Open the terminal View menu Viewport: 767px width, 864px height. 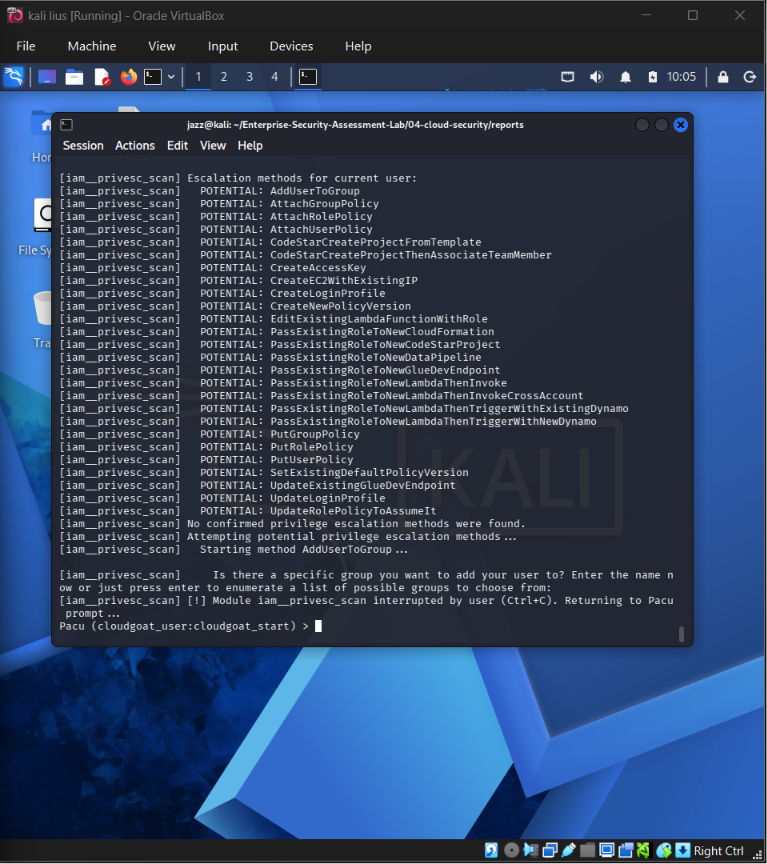[x=213, y=145]
